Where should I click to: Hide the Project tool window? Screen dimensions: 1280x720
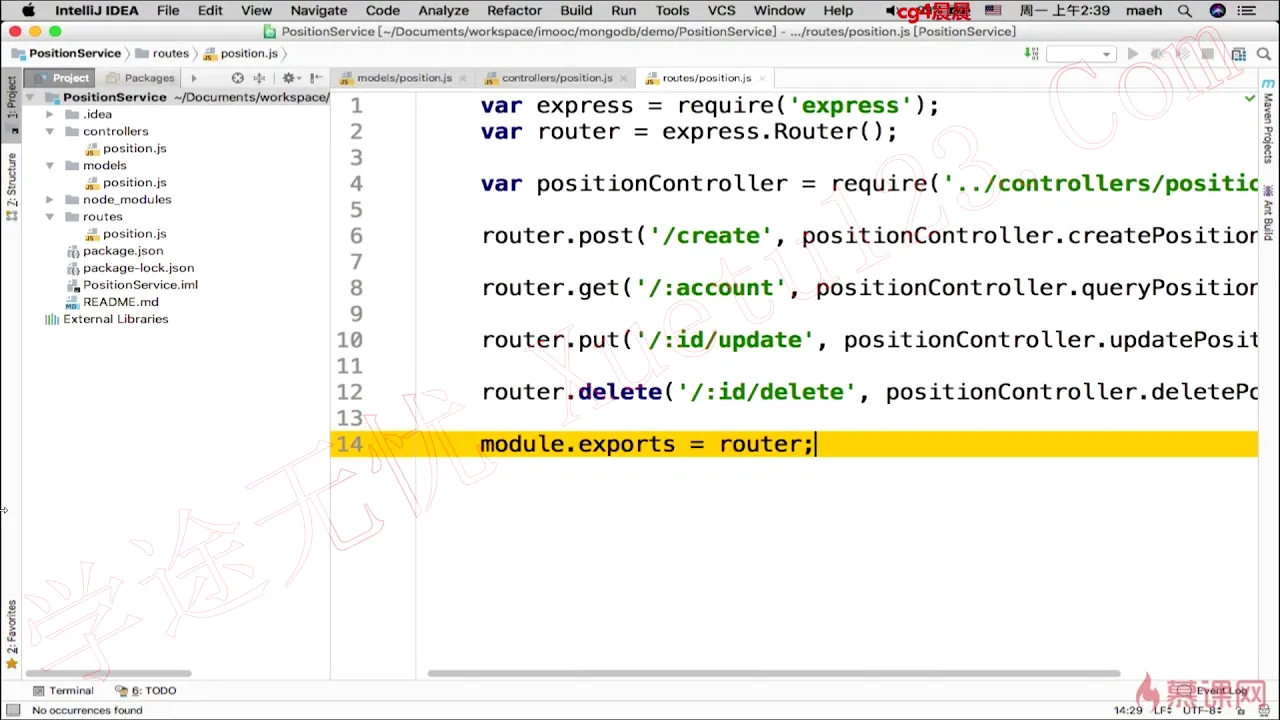(x=316, y=78)
